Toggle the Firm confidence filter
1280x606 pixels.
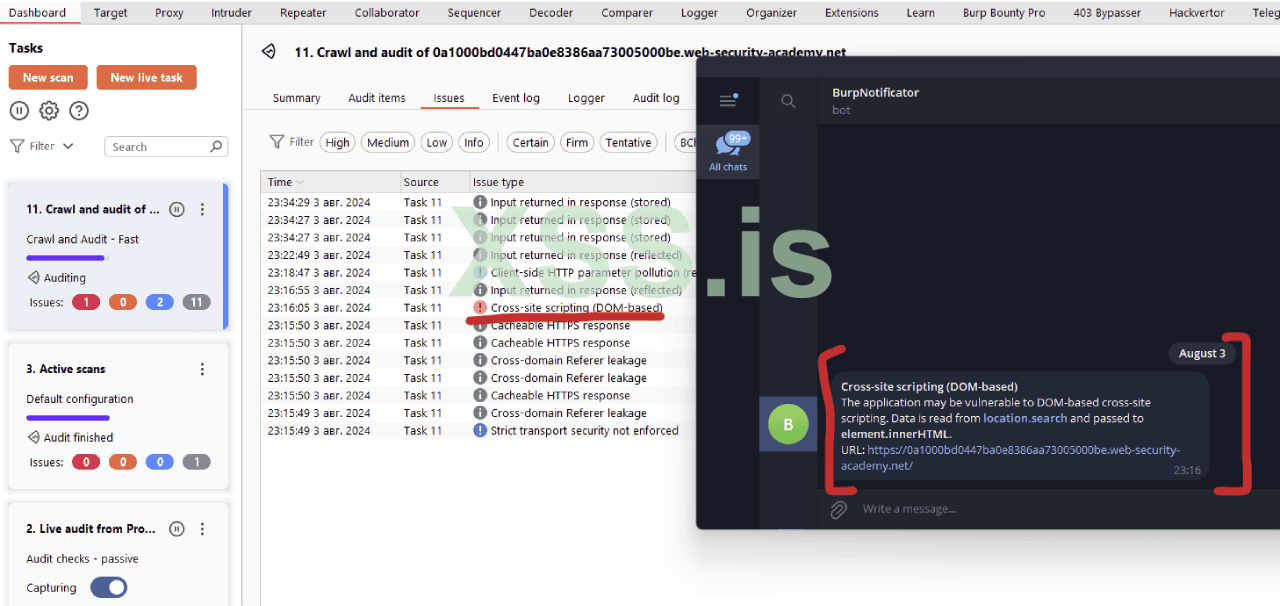[x=577, y=143]
